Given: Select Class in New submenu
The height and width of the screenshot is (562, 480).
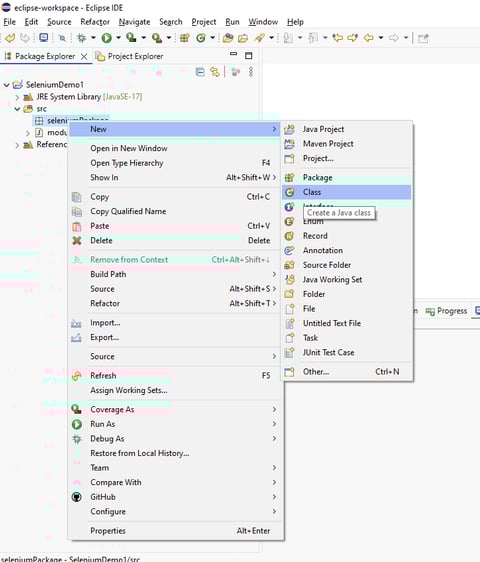Looking at the screenshot, I should (347, 192).
